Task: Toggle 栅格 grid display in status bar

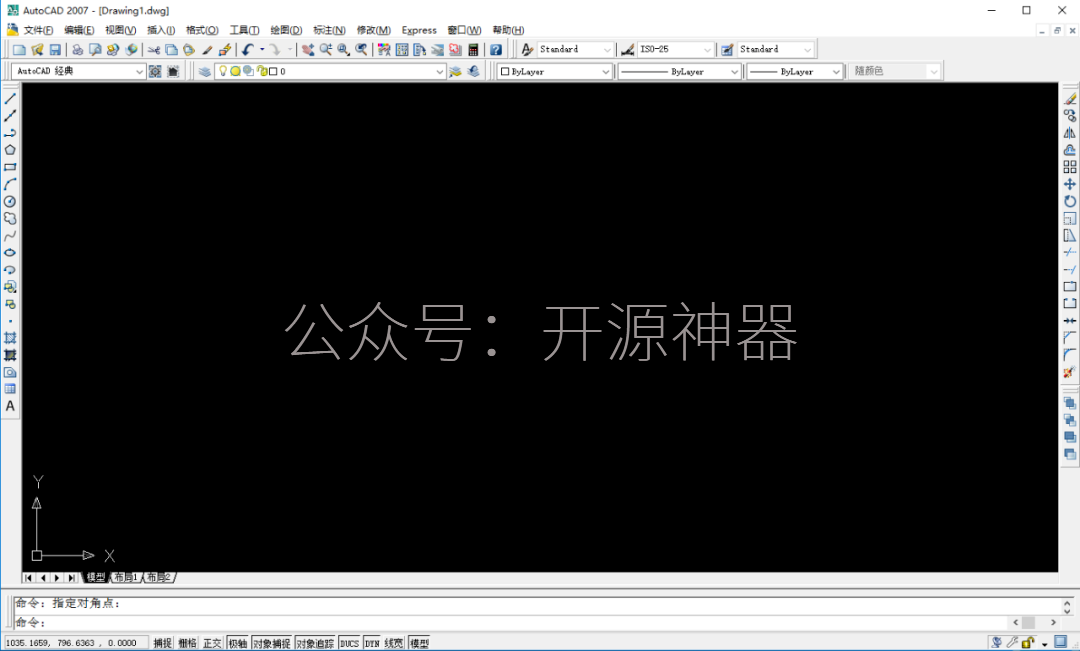Action: [187, 643]
